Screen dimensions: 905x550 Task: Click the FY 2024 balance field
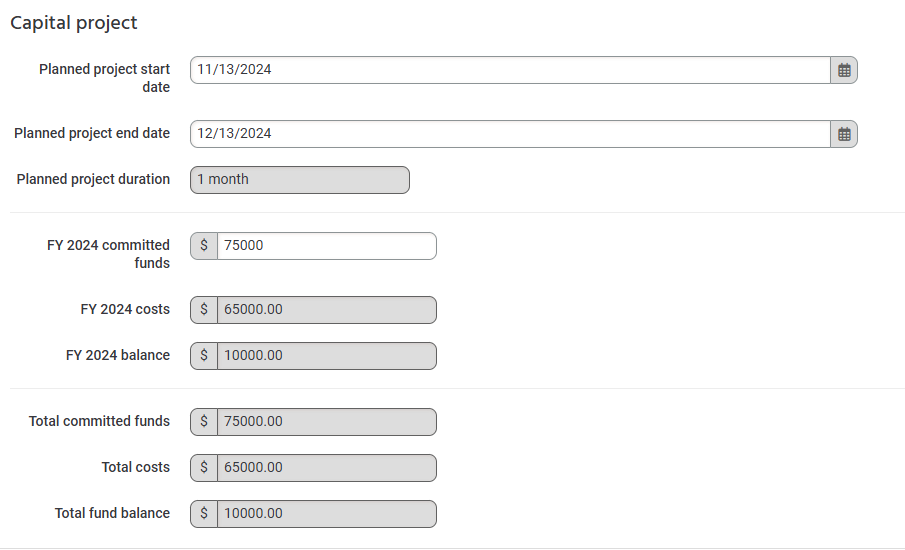tap(327, 356)
